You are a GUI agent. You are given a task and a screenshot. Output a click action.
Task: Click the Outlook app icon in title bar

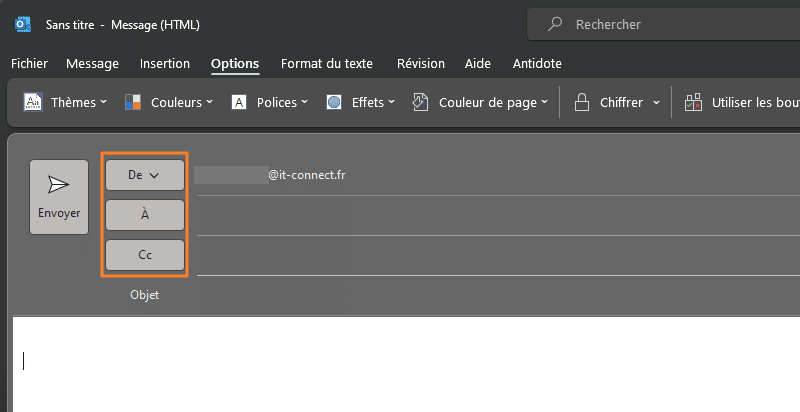click(x=23, y=24)
